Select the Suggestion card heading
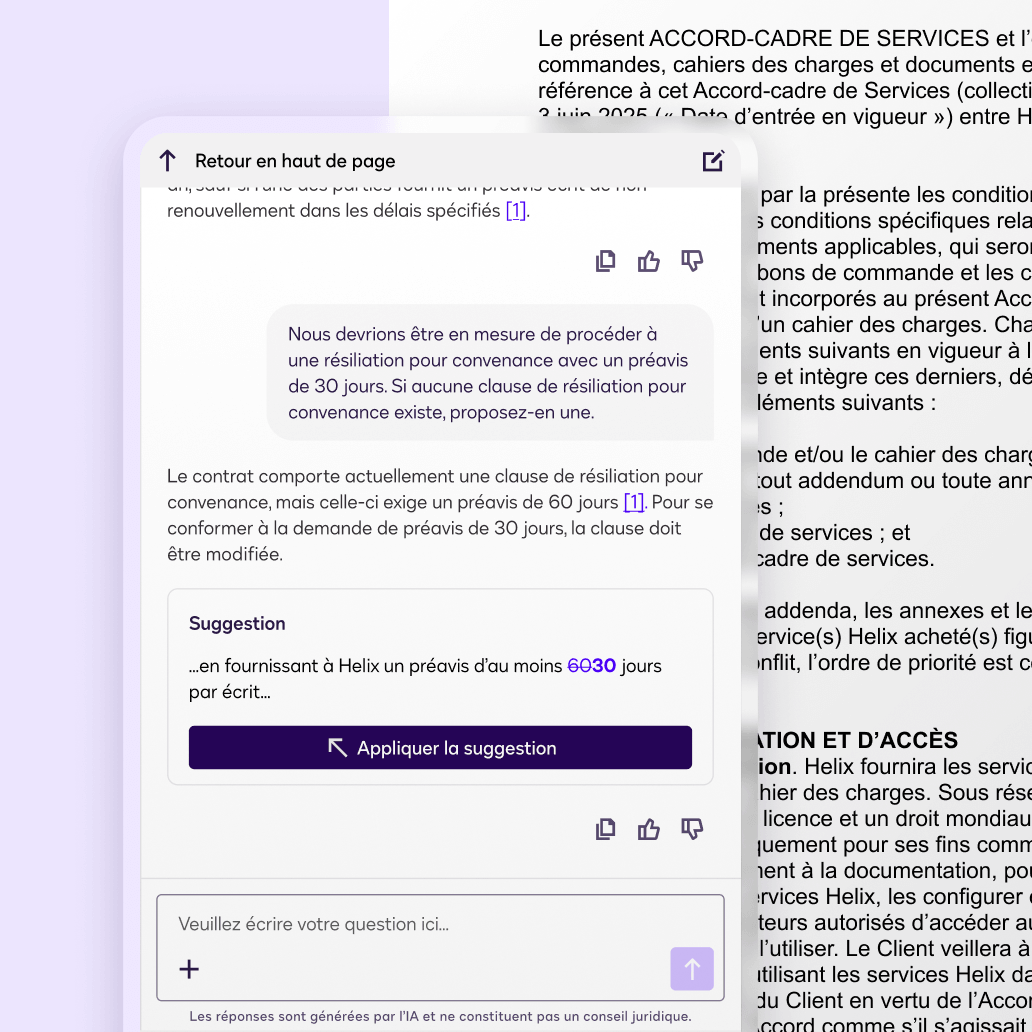 (237, 623)
